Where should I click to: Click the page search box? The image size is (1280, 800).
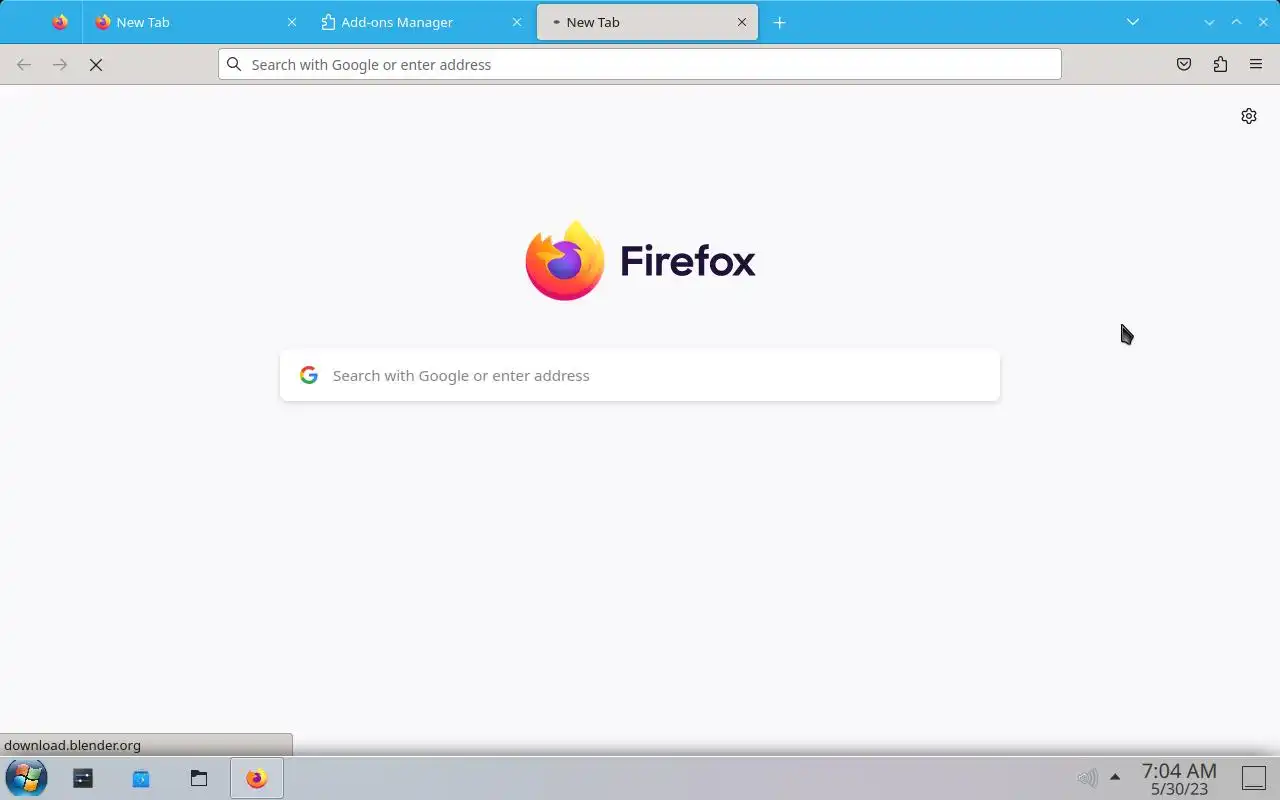[x=640, y=375]
